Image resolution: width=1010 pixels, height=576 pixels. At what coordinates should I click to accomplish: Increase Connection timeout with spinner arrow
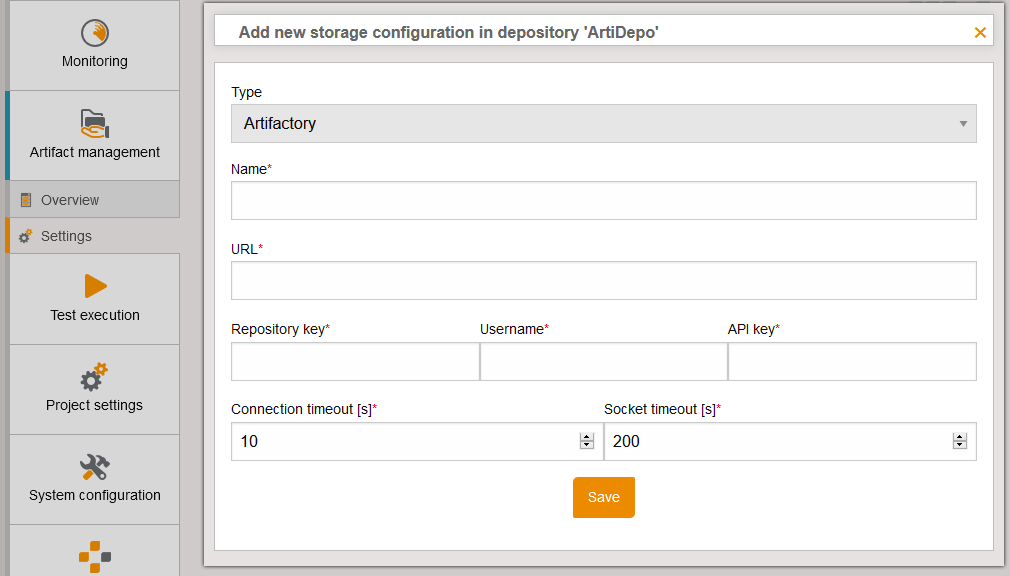pos(587,437)
